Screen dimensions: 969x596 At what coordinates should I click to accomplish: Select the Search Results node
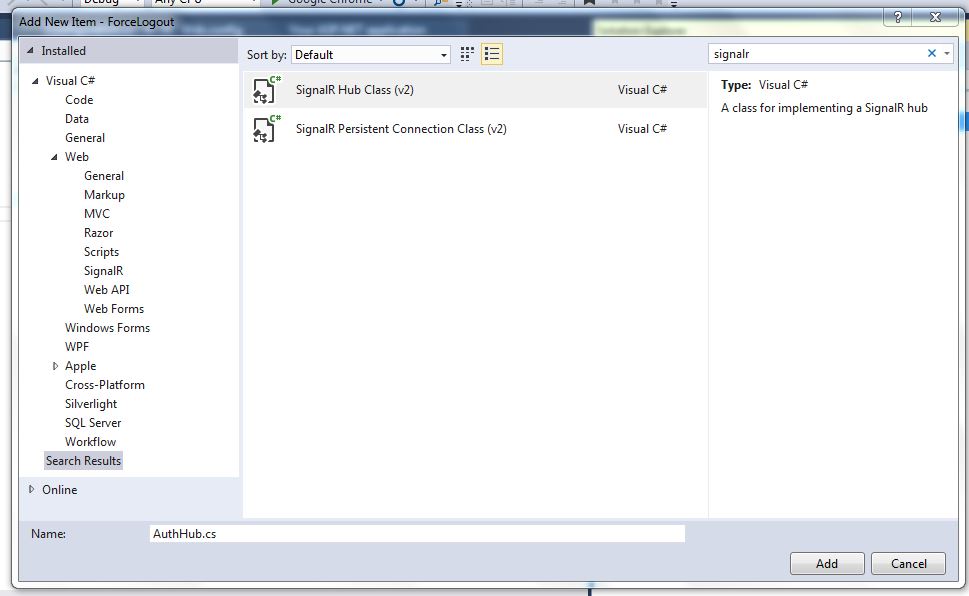click(x=83, y=461)
